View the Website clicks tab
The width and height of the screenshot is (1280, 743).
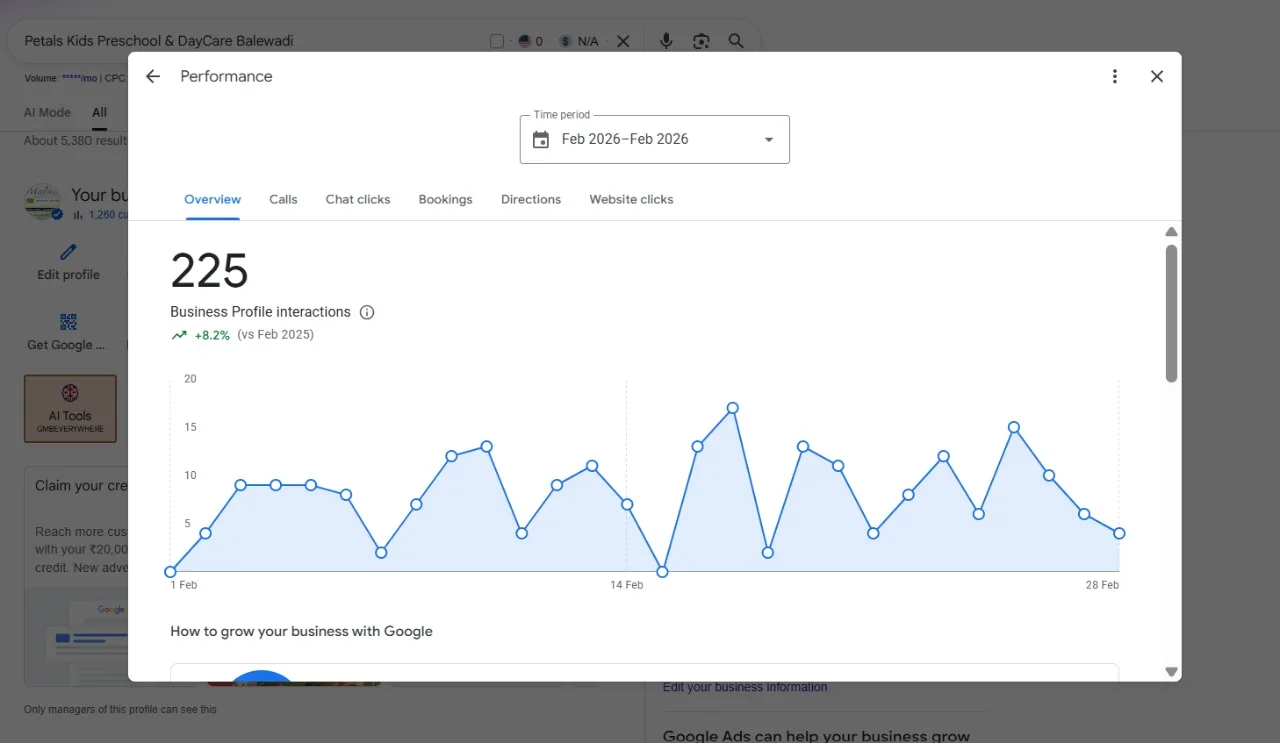(x=631, y=199)
